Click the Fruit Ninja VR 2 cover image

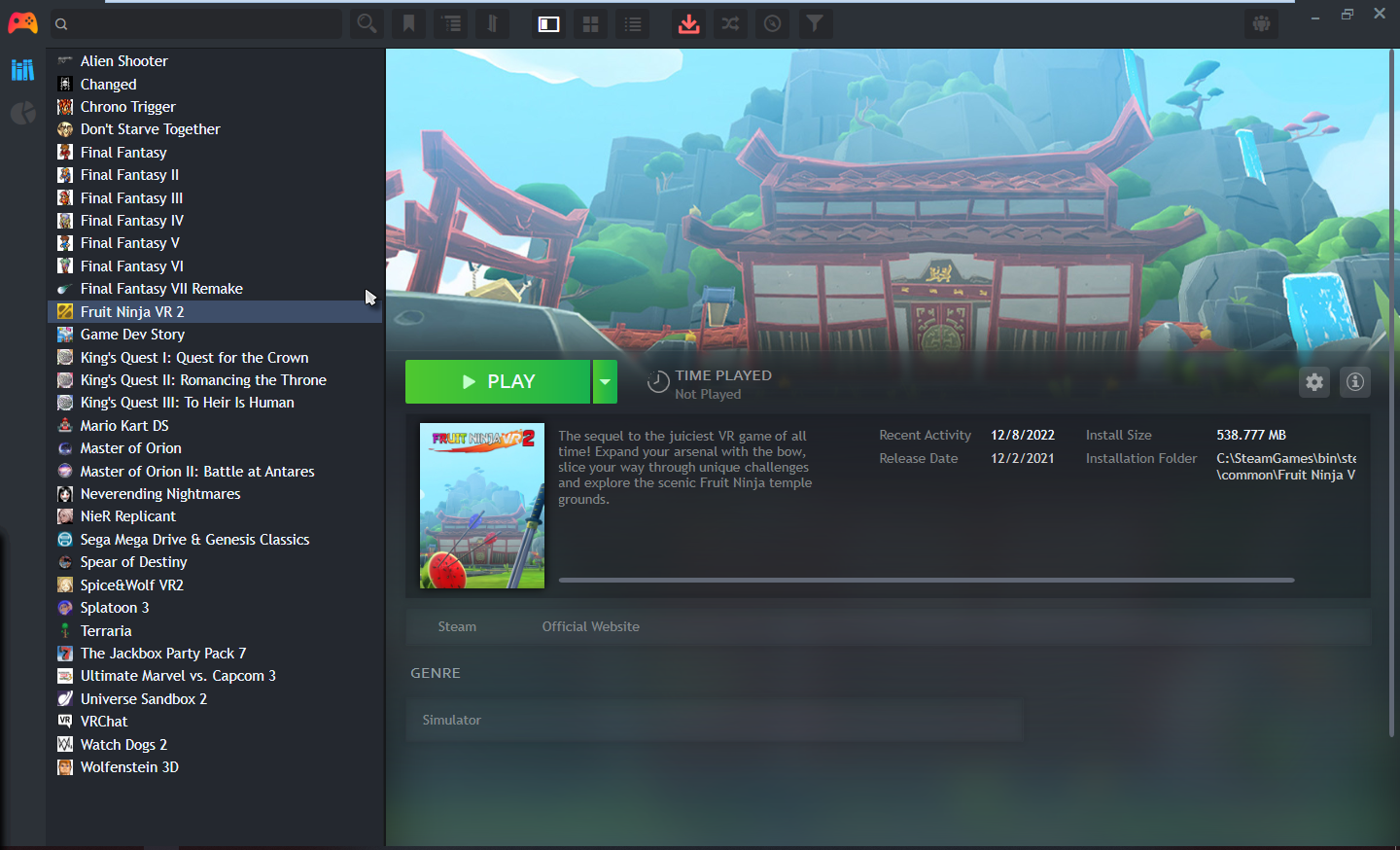[x=482, y=506]
